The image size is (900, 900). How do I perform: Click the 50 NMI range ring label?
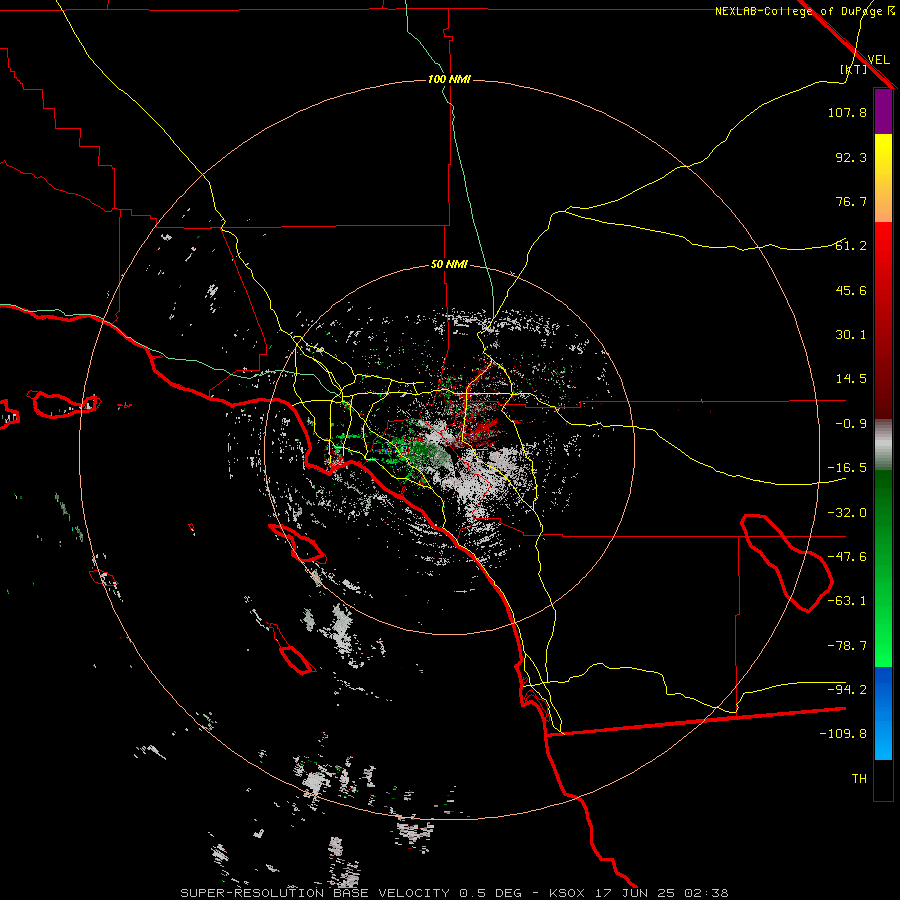click(x=449, y=265)
